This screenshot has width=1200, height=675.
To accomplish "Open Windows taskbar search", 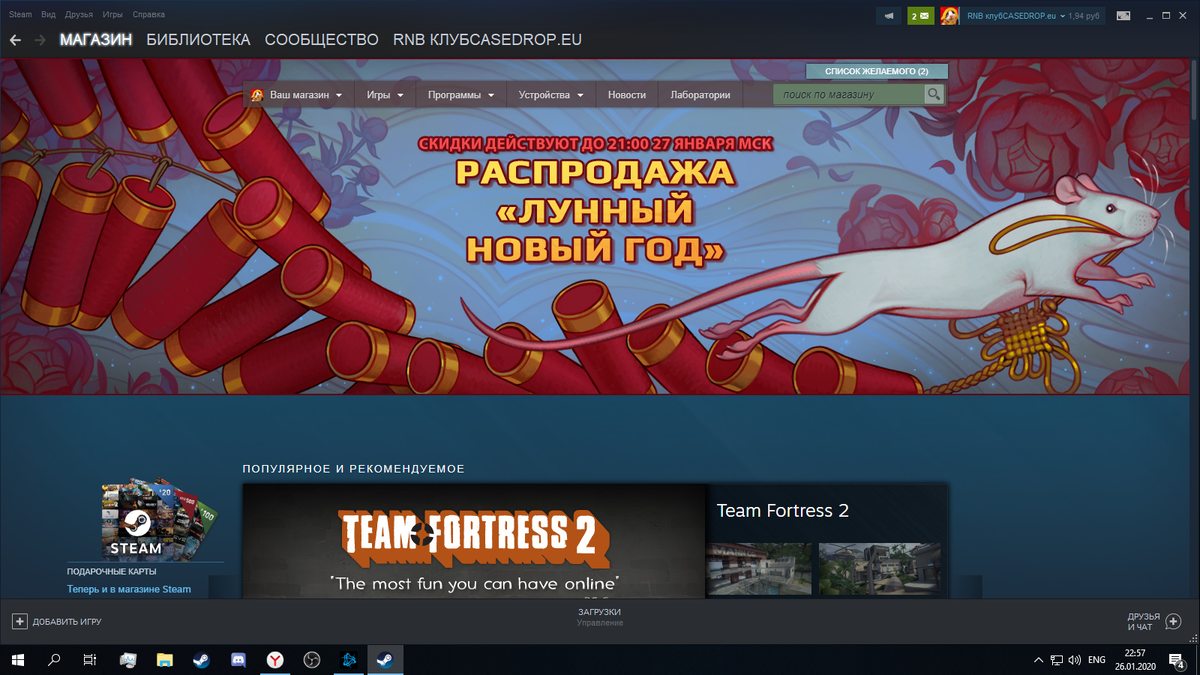I will (54, 660).
